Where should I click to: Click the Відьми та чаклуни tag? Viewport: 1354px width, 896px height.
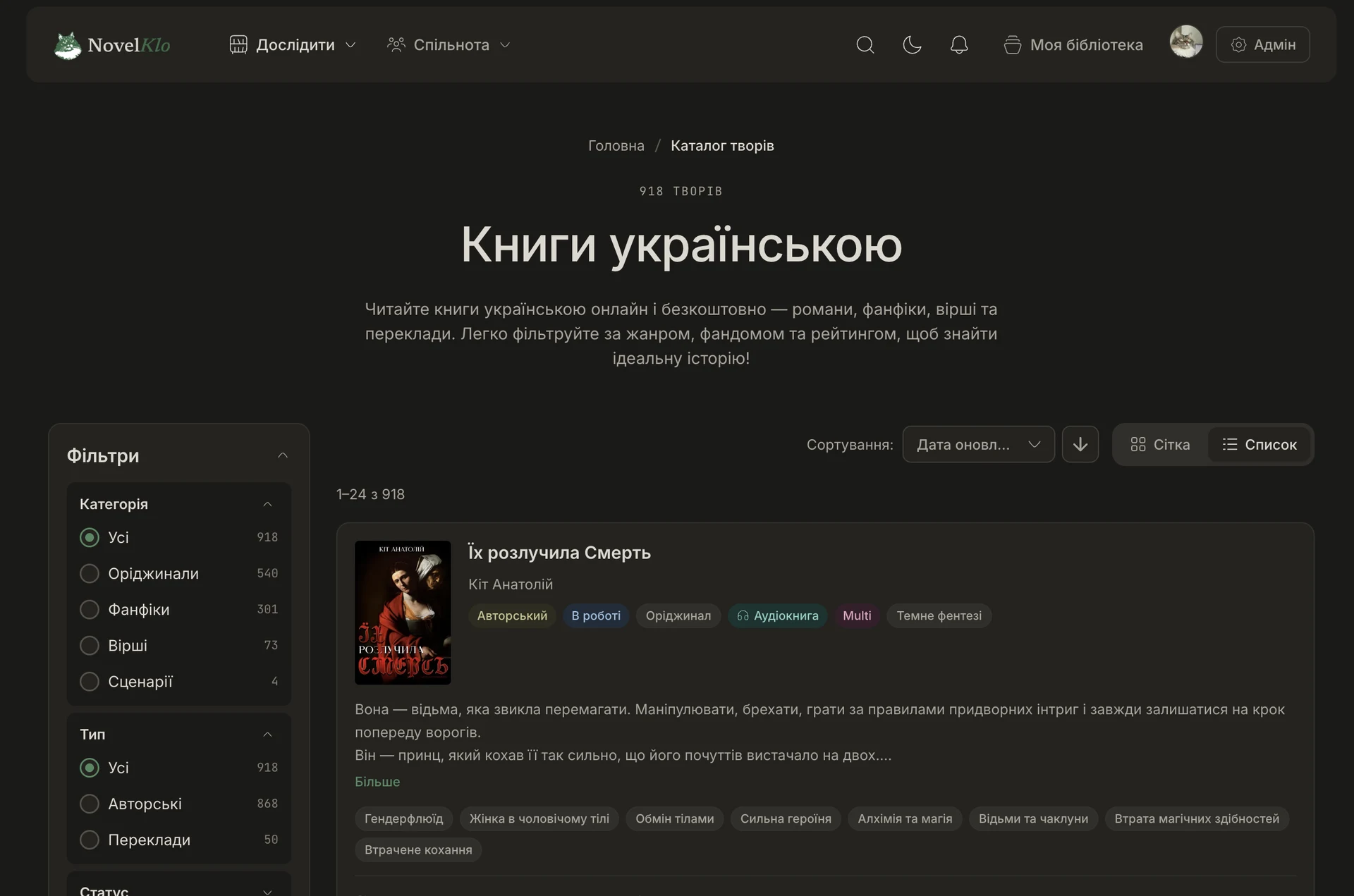(x=1033, y=818)
